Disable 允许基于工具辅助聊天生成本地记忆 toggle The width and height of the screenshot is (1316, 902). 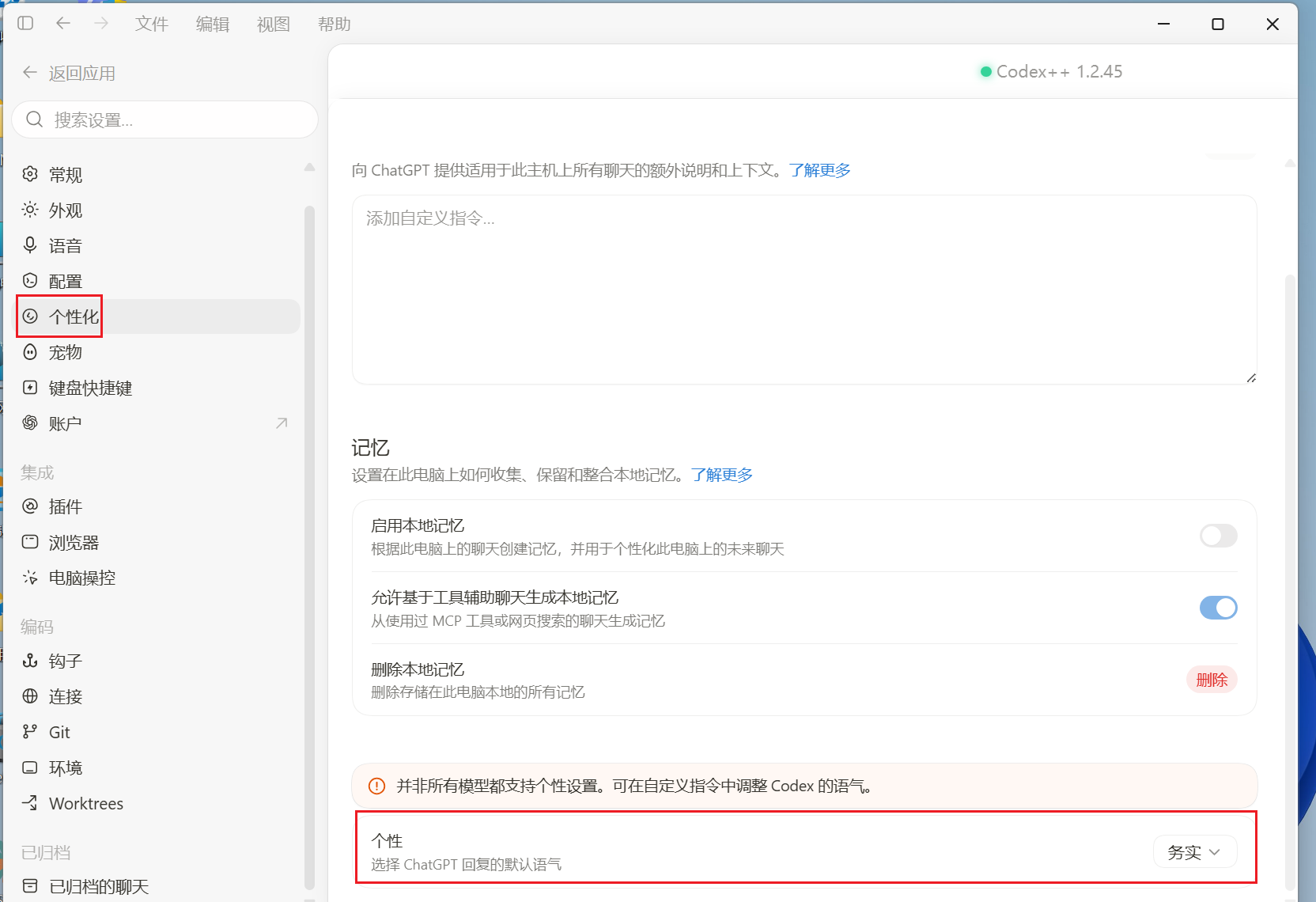click(1218, 608)
